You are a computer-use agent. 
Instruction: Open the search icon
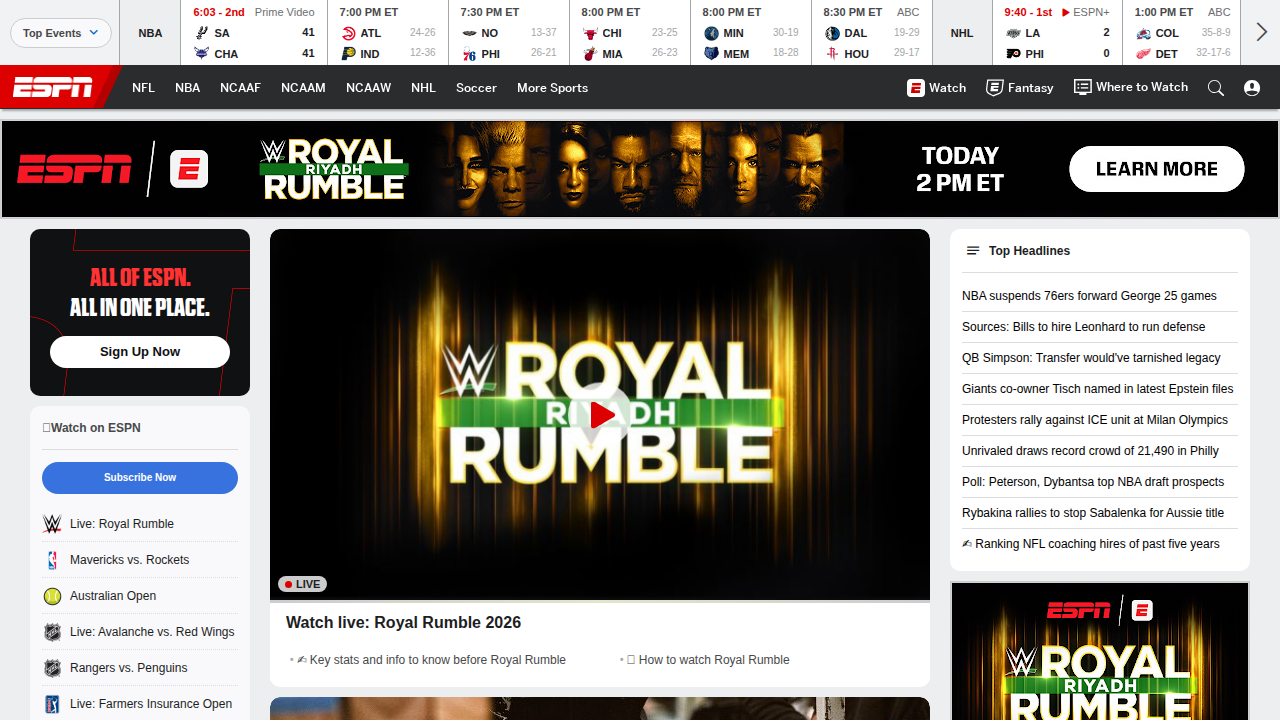1216,88
